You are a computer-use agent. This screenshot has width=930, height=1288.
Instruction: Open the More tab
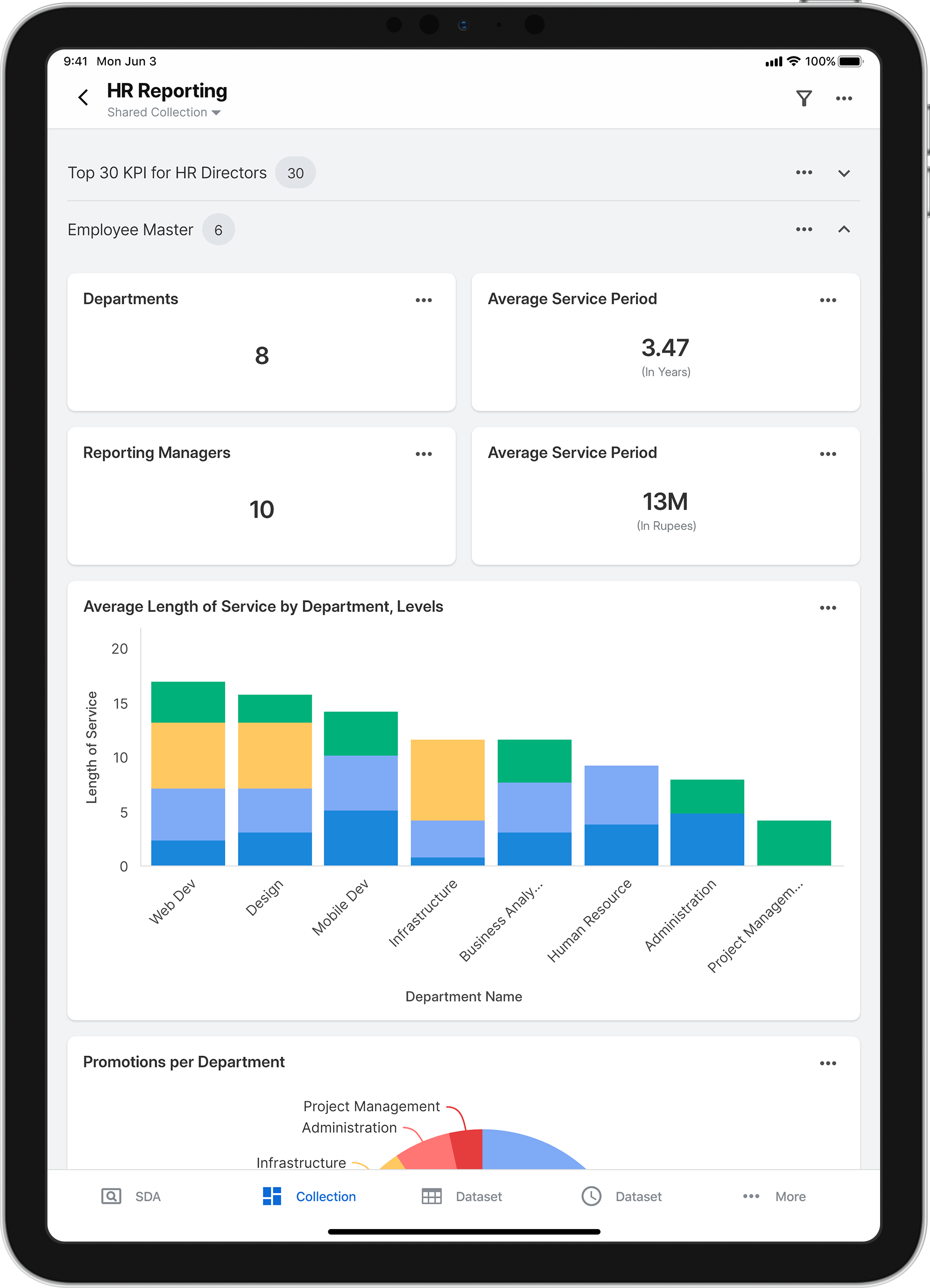(790, 1197)
